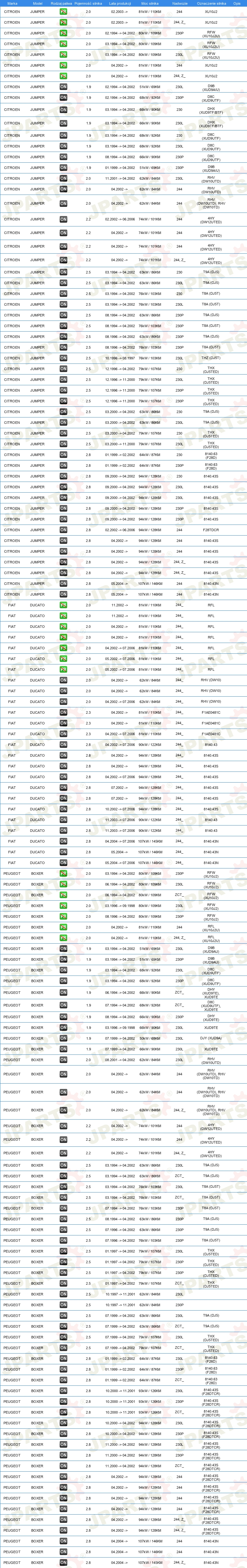
Task: Click petrol icon of Peugeot Boxer 2.0 ZCT_ row
Action: [x=63, y=895]
